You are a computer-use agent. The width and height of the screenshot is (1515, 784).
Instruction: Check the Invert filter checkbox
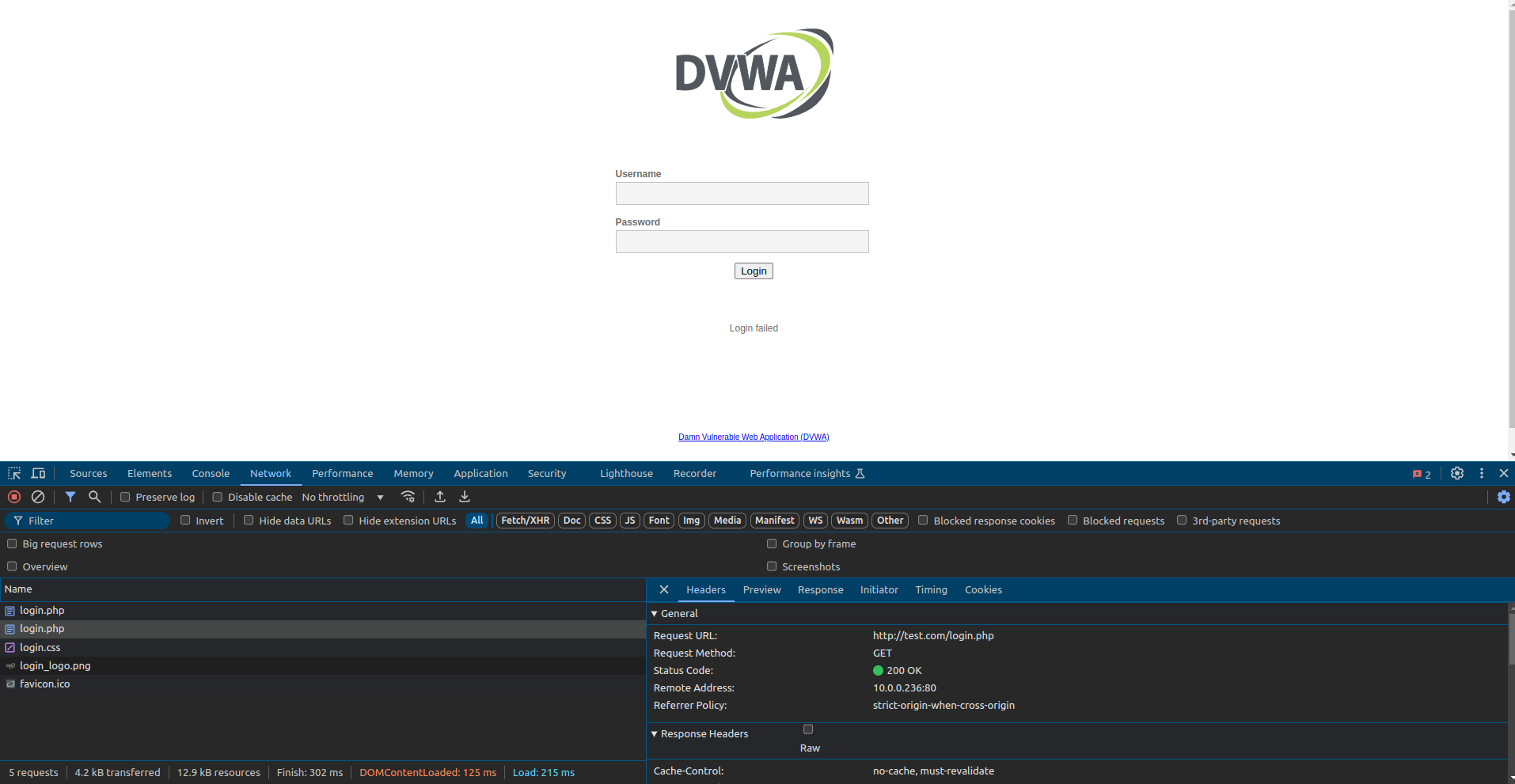coord(185,520)
